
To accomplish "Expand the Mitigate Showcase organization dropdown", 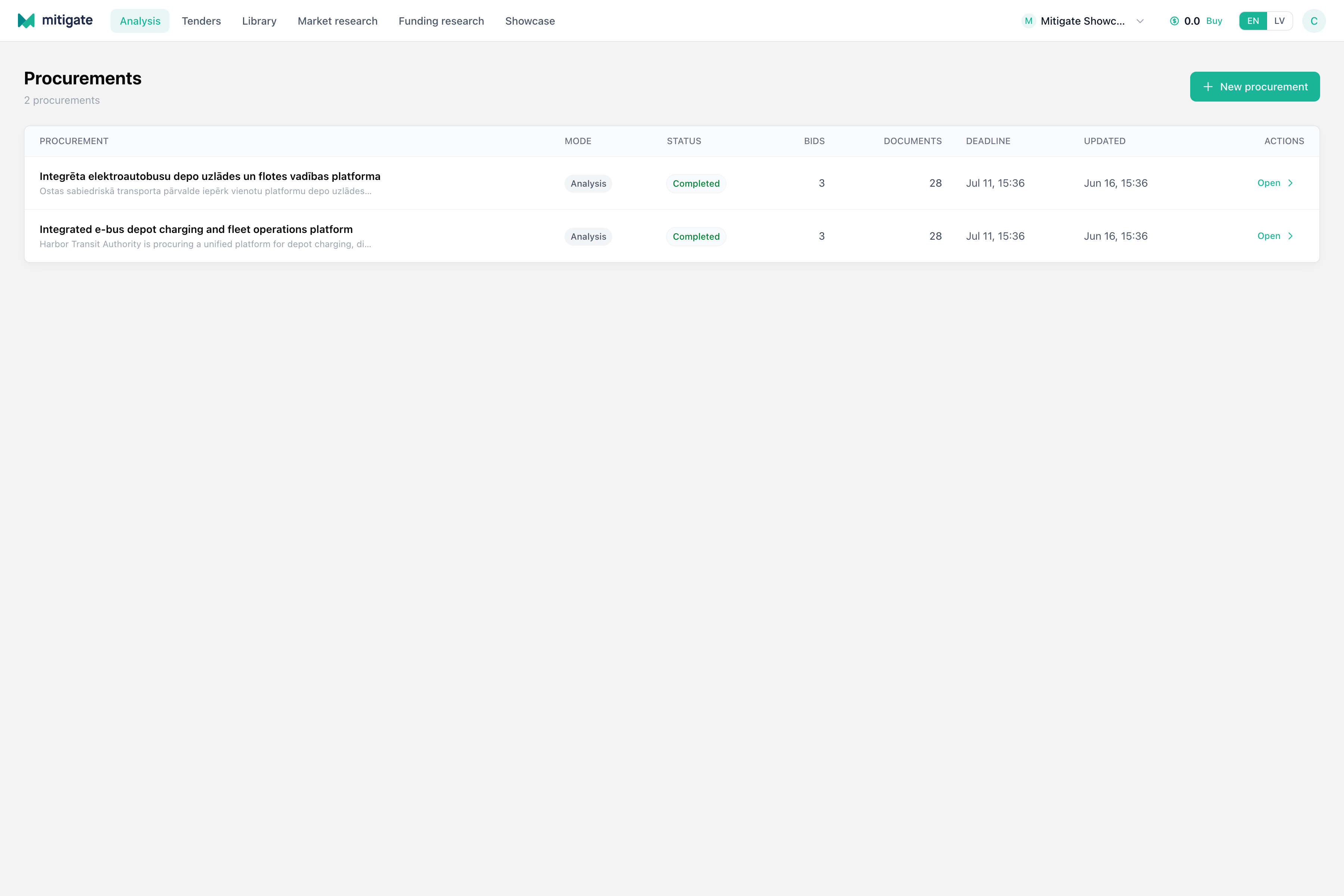I will pos(1082,21).
